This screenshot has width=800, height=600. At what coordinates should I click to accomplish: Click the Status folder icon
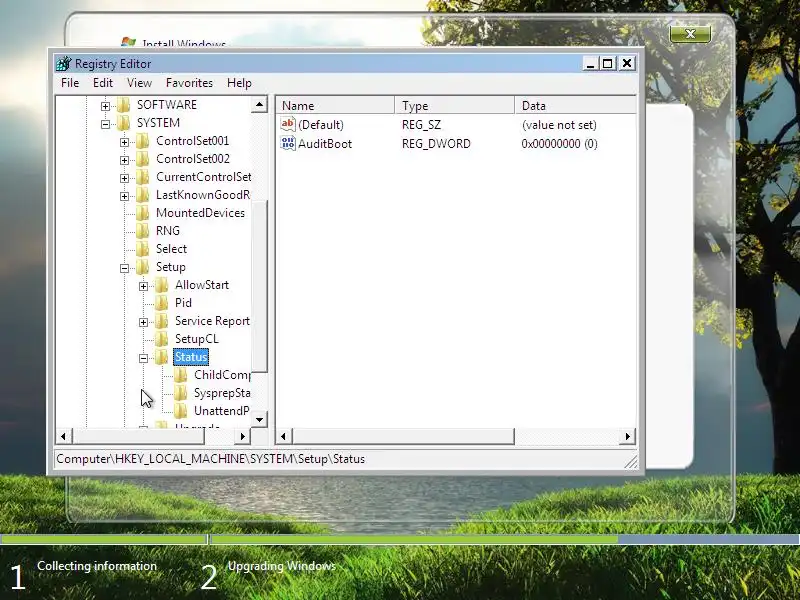click(x=162, y=357)
